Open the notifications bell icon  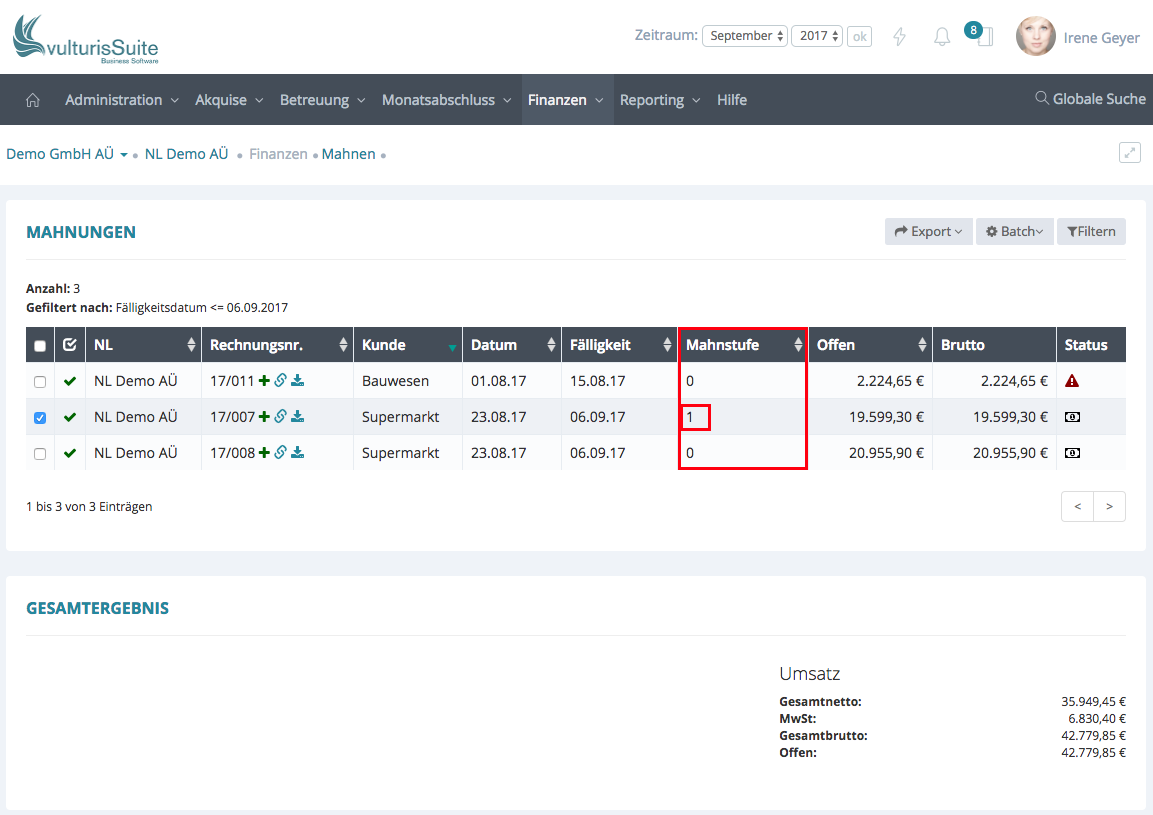942,38
